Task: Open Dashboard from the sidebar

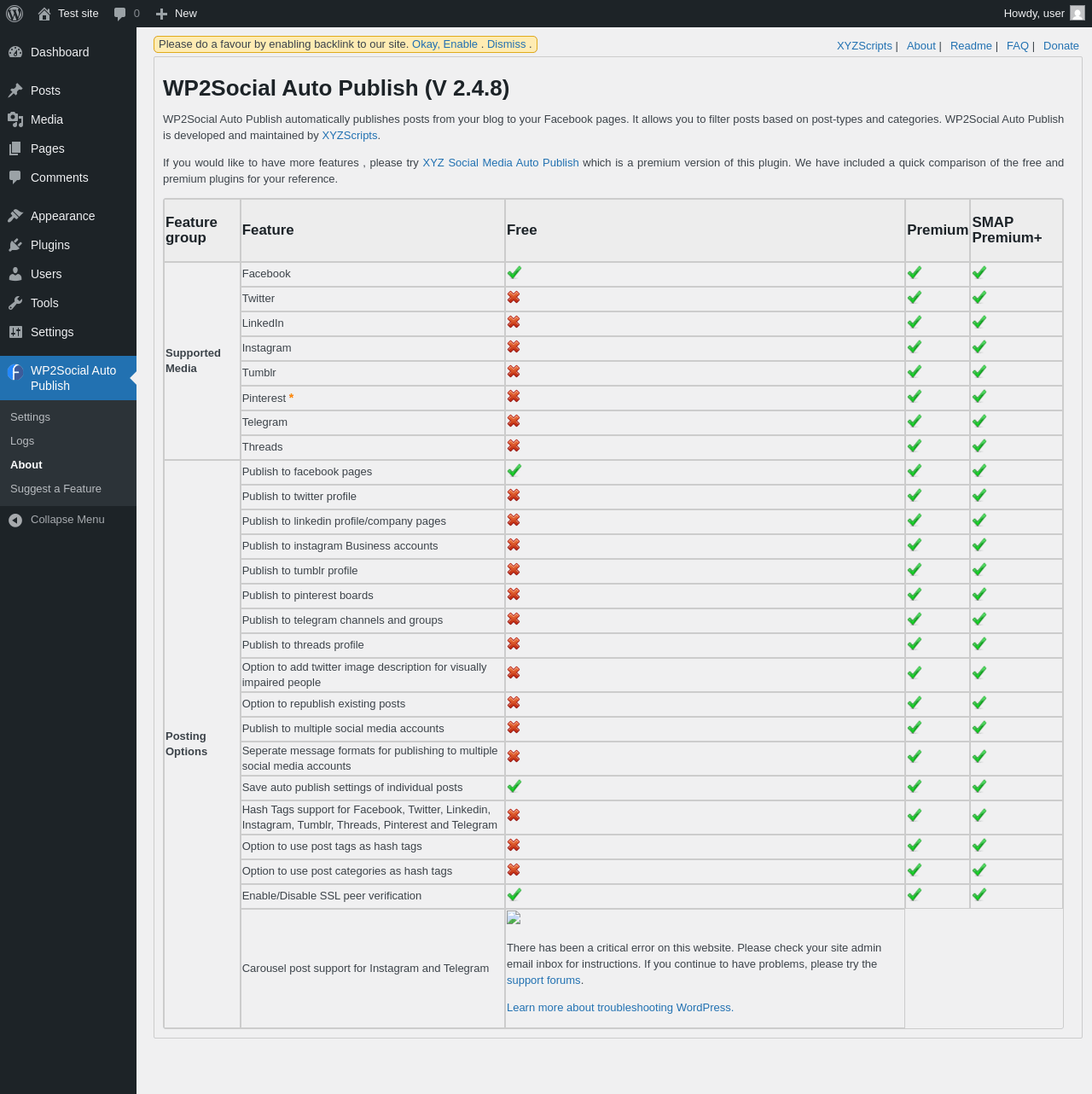Action: 60,52
